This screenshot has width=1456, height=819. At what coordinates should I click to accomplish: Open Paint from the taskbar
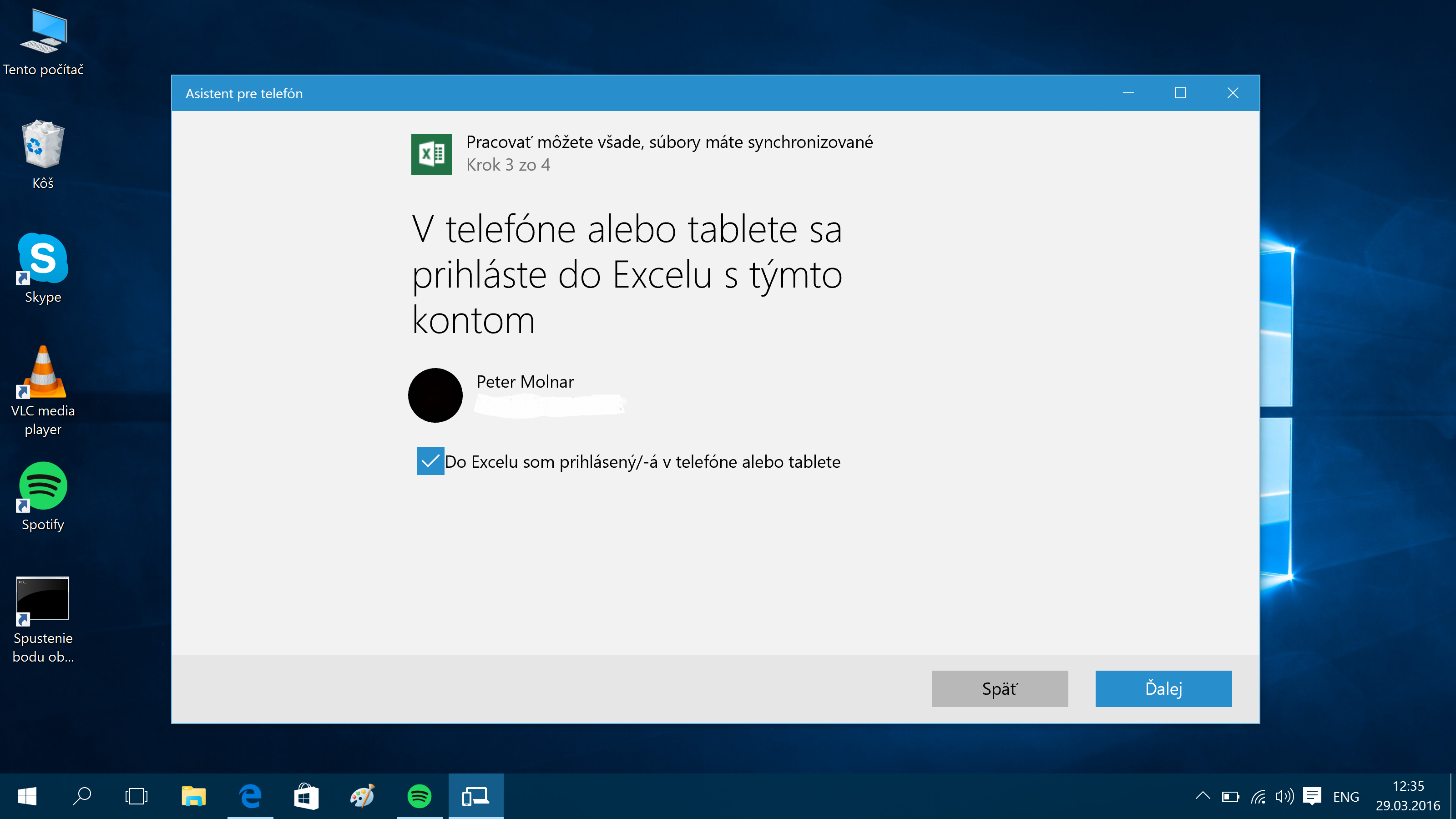tap(363, 796)
